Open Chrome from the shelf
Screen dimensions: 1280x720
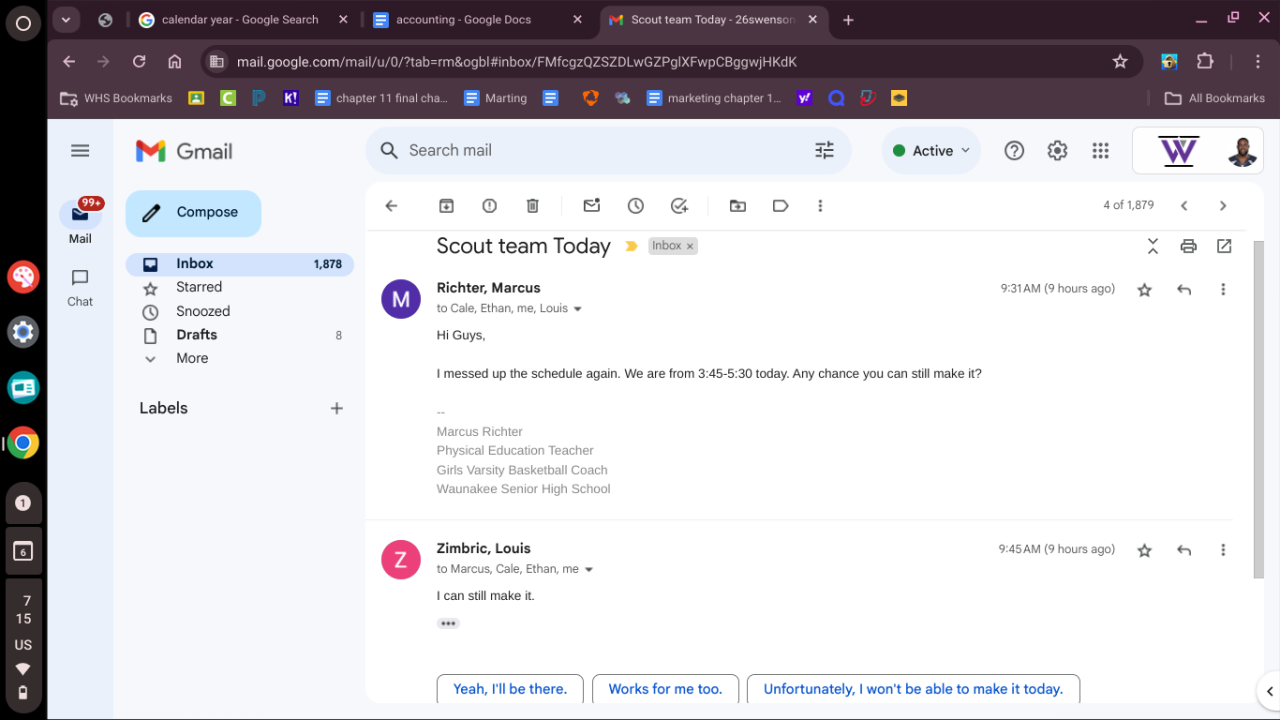[x=23, y=442]
